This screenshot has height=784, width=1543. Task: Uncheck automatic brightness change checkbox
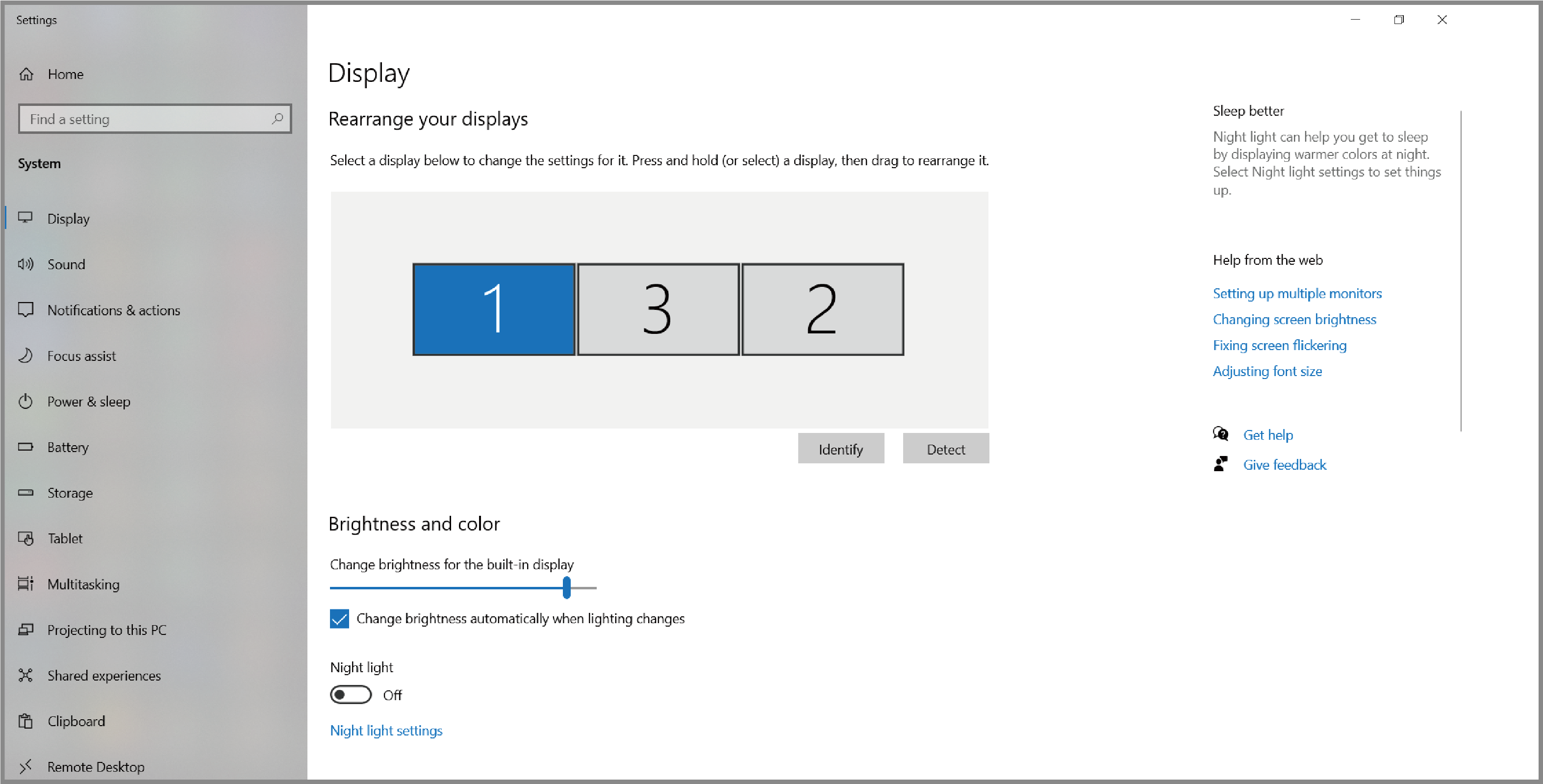pos(340,619)
